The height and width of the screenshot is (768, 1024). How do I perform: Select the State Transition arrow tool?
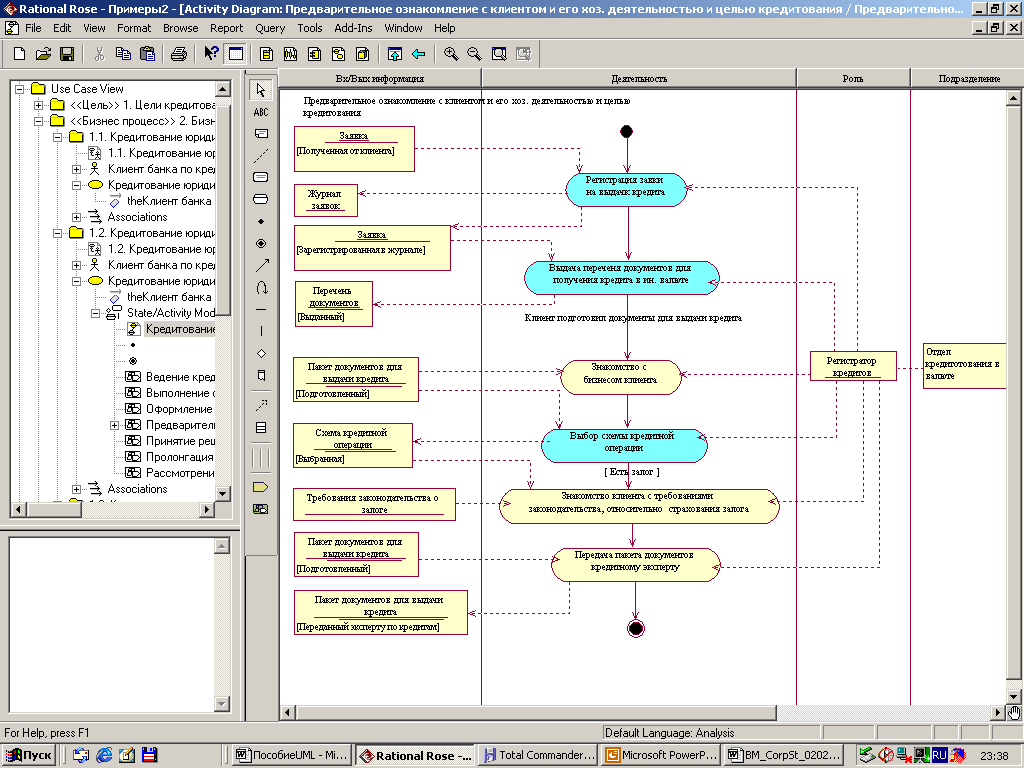pyautogui.click(x=261, y=265)
